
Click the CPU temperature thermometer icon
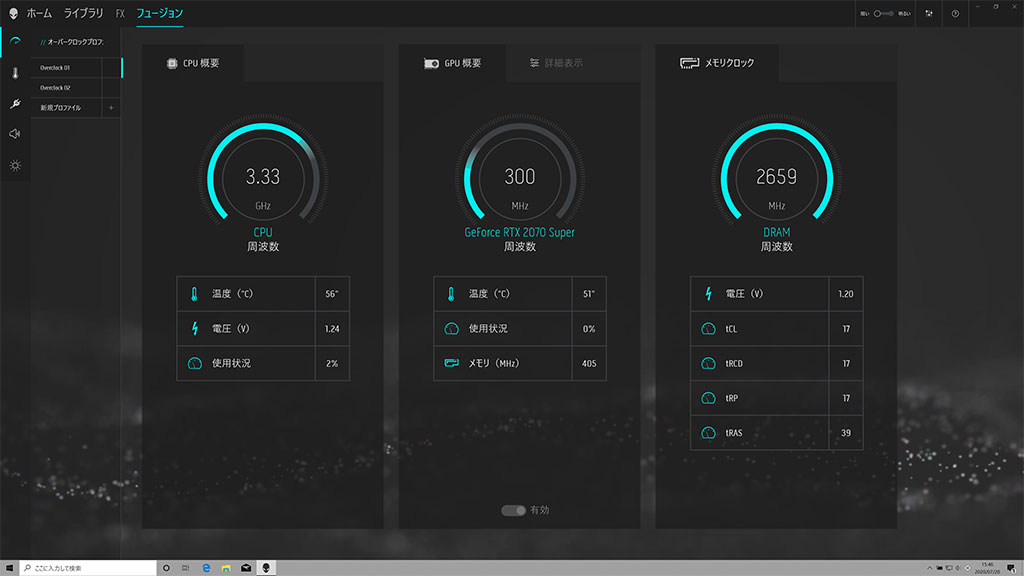[x=194, y=294]
